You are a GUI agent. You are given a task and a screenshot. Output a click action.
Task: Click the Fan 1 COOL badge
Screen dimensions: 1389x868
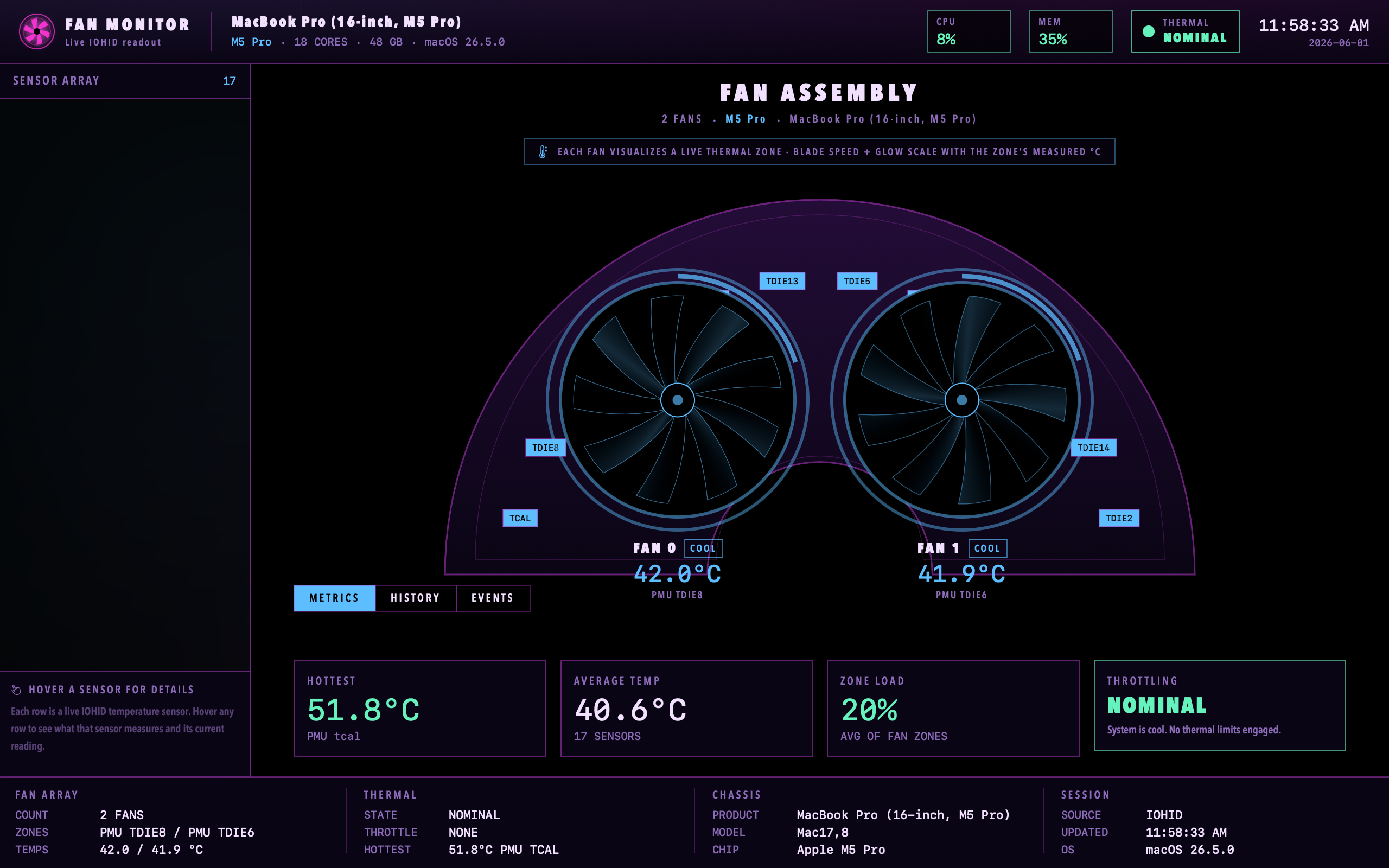988,548
